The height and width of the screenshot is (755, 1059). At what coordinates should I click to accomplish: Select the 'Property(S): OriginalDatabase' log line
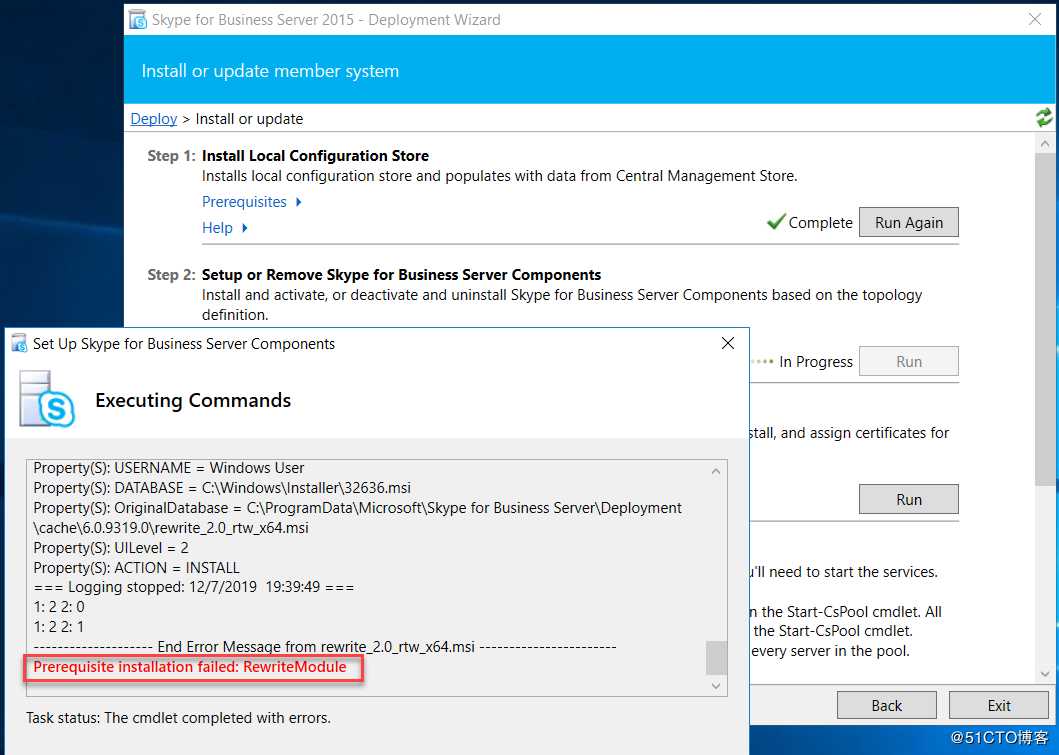(x=357, y=508)
